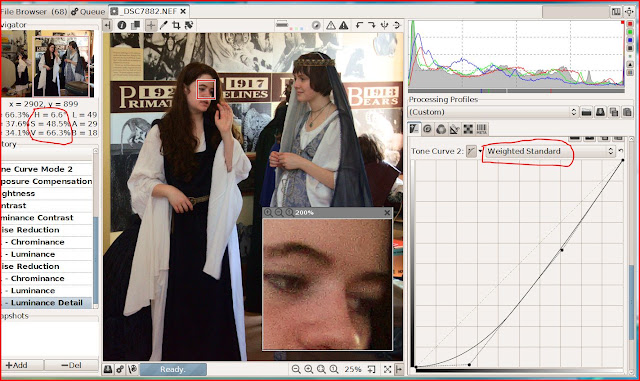Open the Transform tools tab

pyautogui.click(x=454, y=129)
